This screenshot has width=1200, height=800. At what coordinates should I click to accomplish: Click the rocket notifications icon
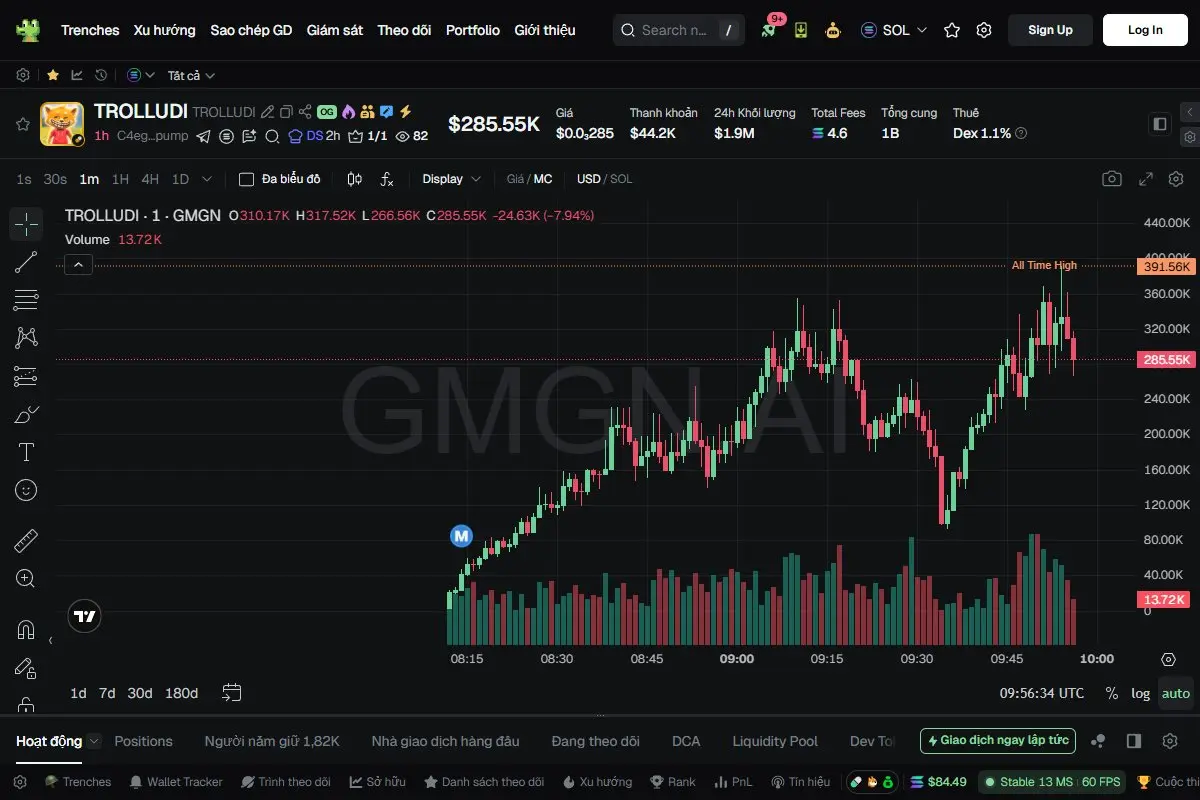(x=768, y=30)
